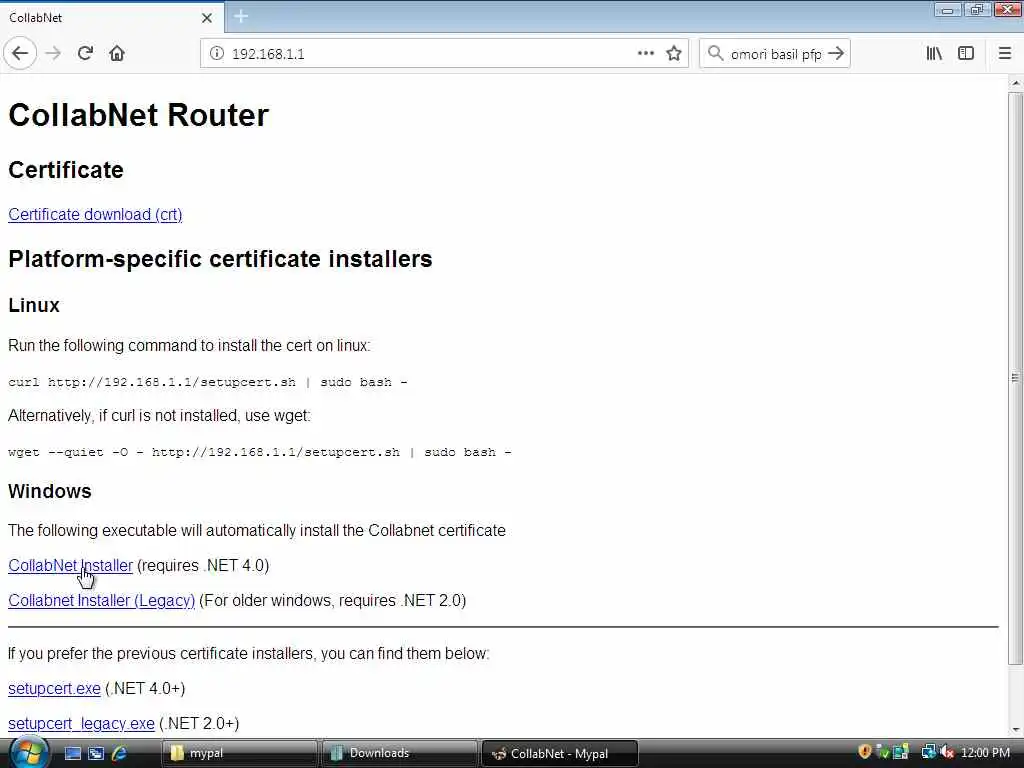Launch Internet Explorer from quick launch
Image resolution: width=1024 pixels, height=768 pixels.
[119, 753]
